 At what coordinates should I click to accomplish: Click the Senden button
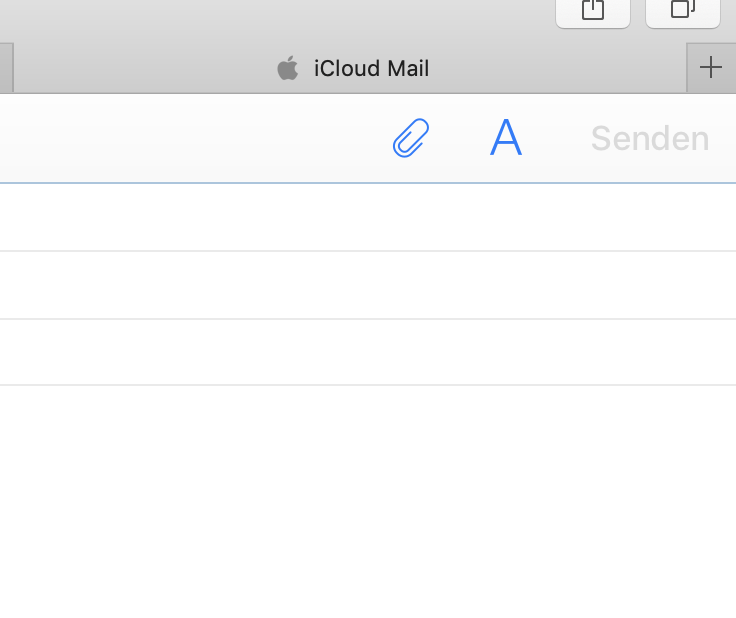pos(649,138)
